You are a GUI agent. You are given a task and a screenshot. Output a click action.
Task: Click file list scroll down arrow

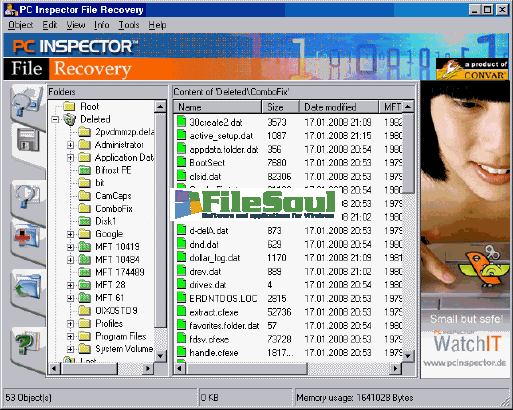click(408, 356)
